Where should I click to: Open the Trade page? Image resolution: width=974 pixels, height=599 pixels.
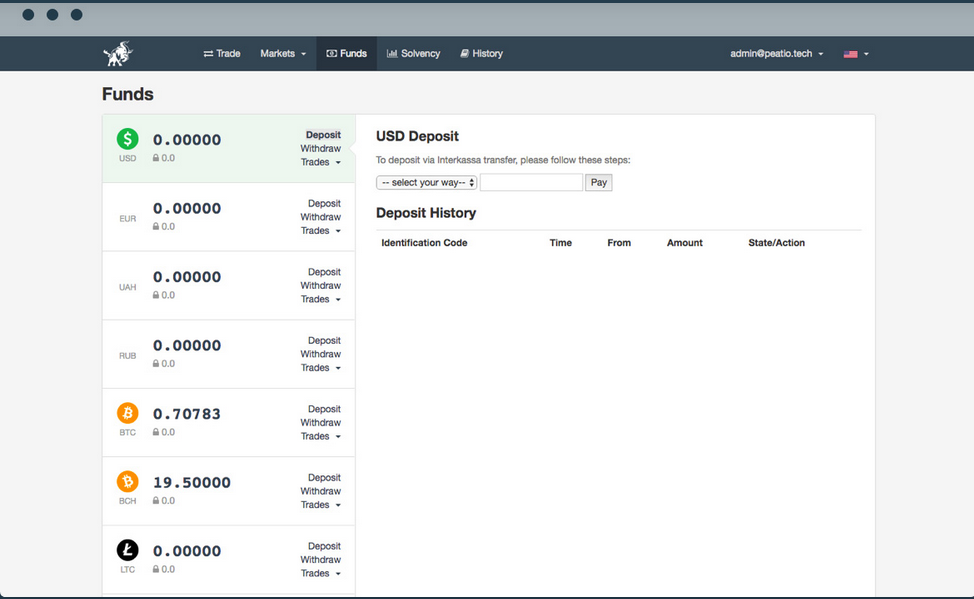click(222, 53)
